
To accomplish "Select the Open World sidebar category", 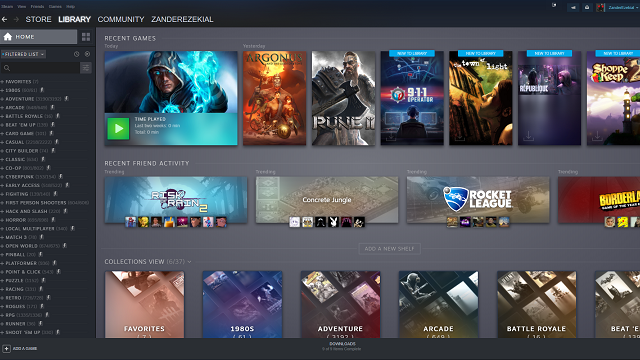I will coord(22,246).
